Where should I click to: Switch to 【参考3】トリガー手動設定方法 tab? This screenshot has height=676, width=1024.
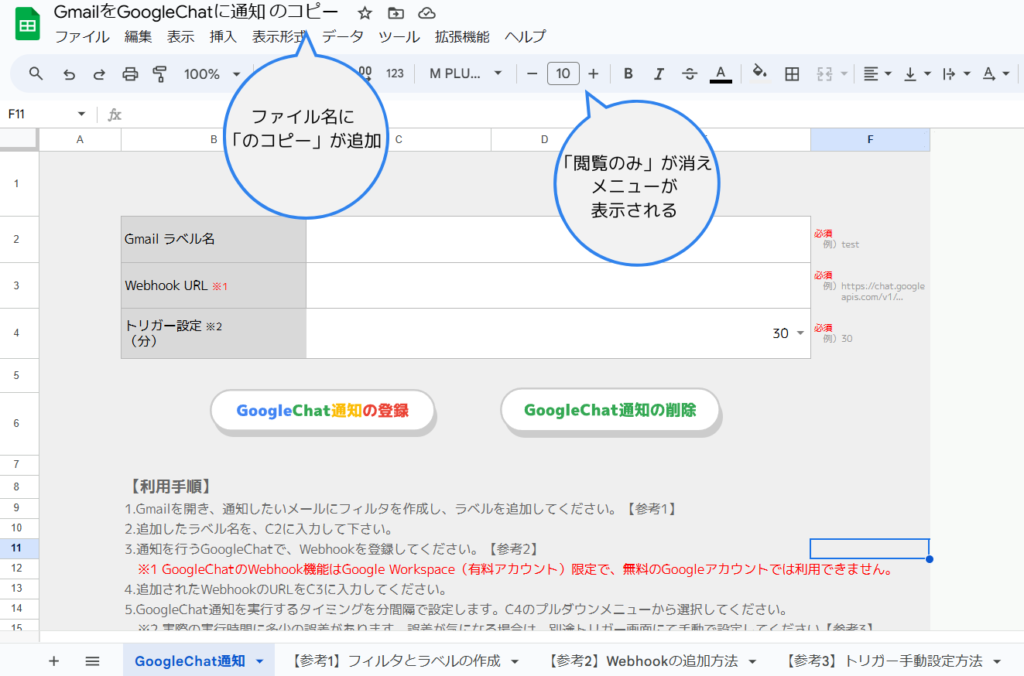883,661
